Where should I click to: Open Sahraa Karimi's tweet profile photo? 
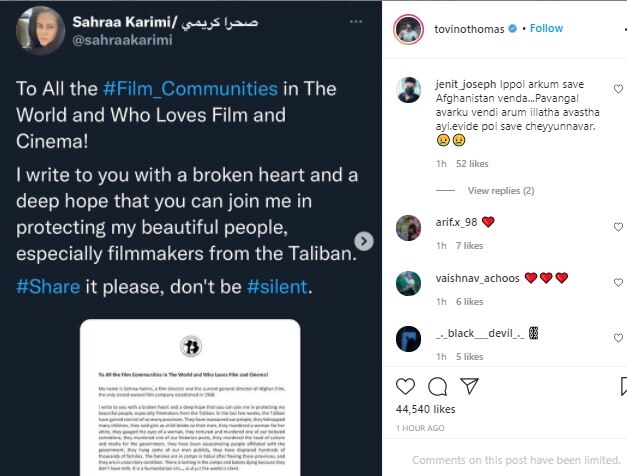(x=34, y=28)
